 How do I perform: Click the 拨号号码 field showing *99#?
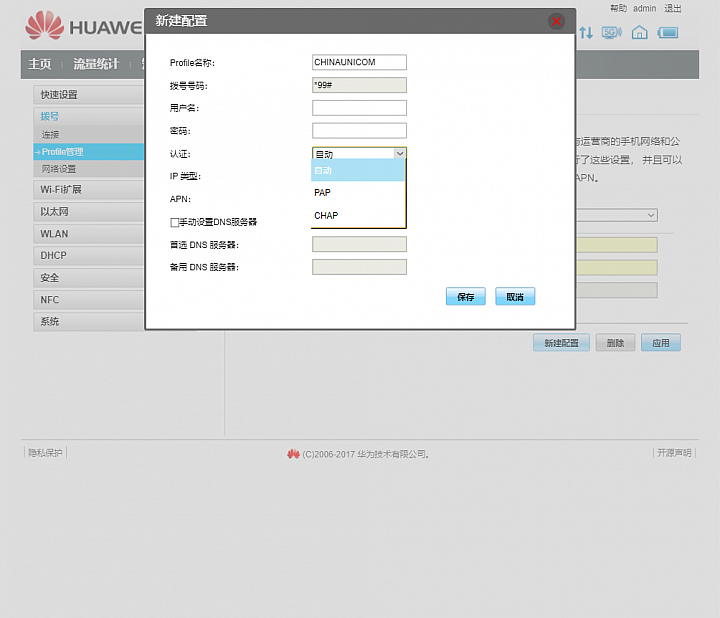tap(359, 85)
